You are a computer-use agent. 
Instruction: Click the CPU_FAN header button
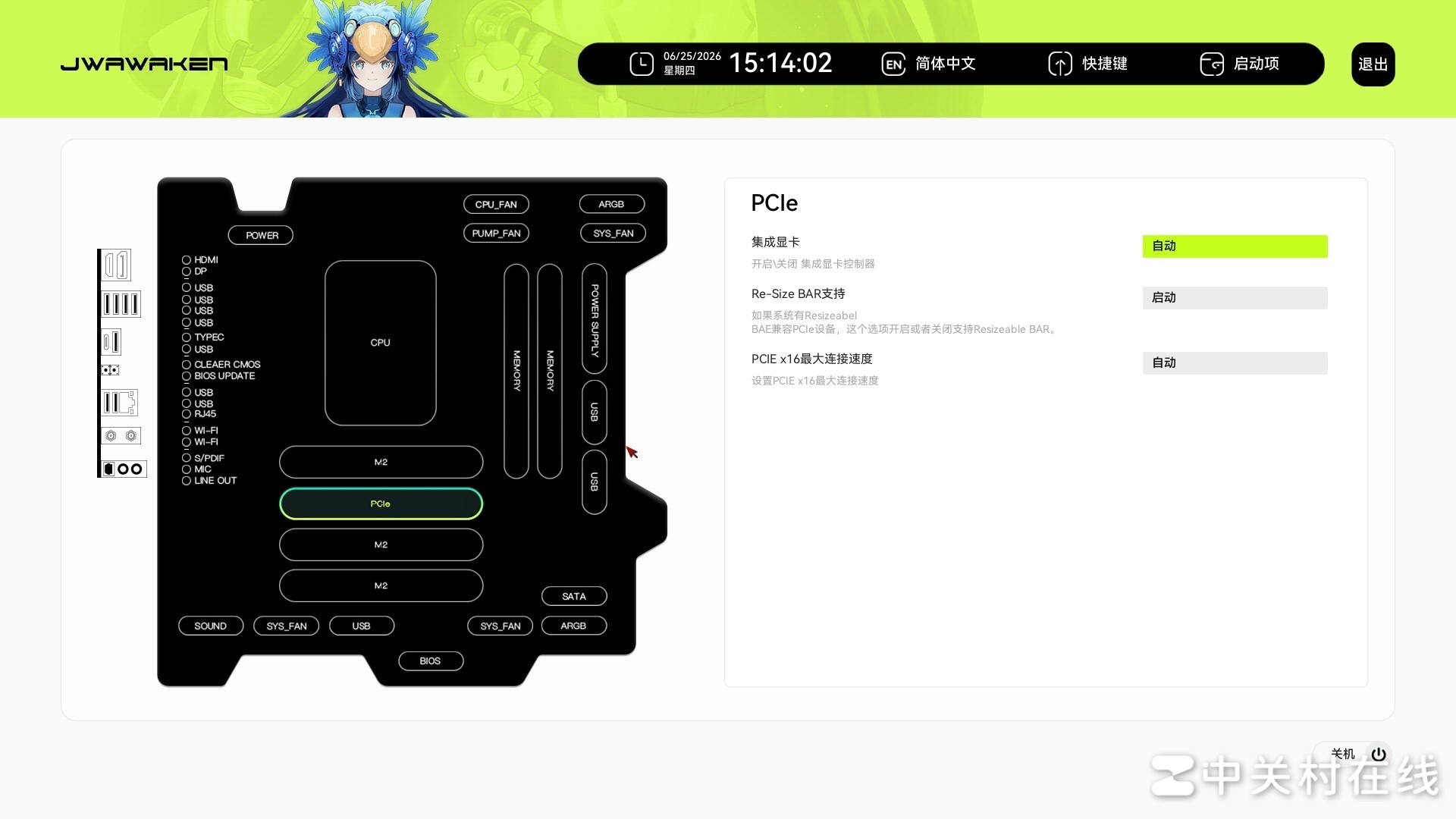coord(496,205)
